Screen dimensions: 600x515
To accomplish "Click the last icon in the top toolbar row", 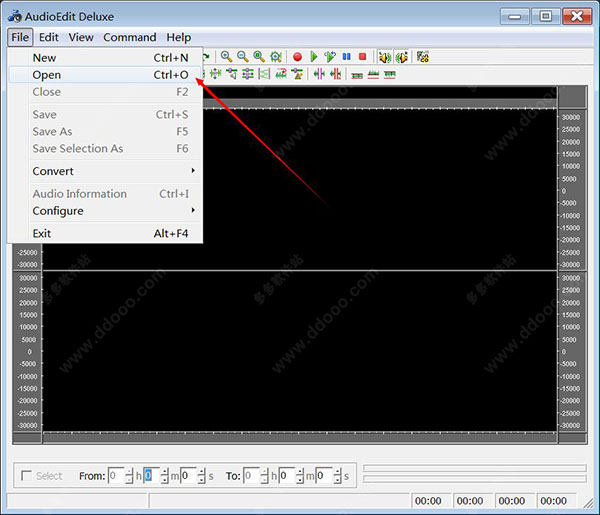I will click(x=423, y=57).
